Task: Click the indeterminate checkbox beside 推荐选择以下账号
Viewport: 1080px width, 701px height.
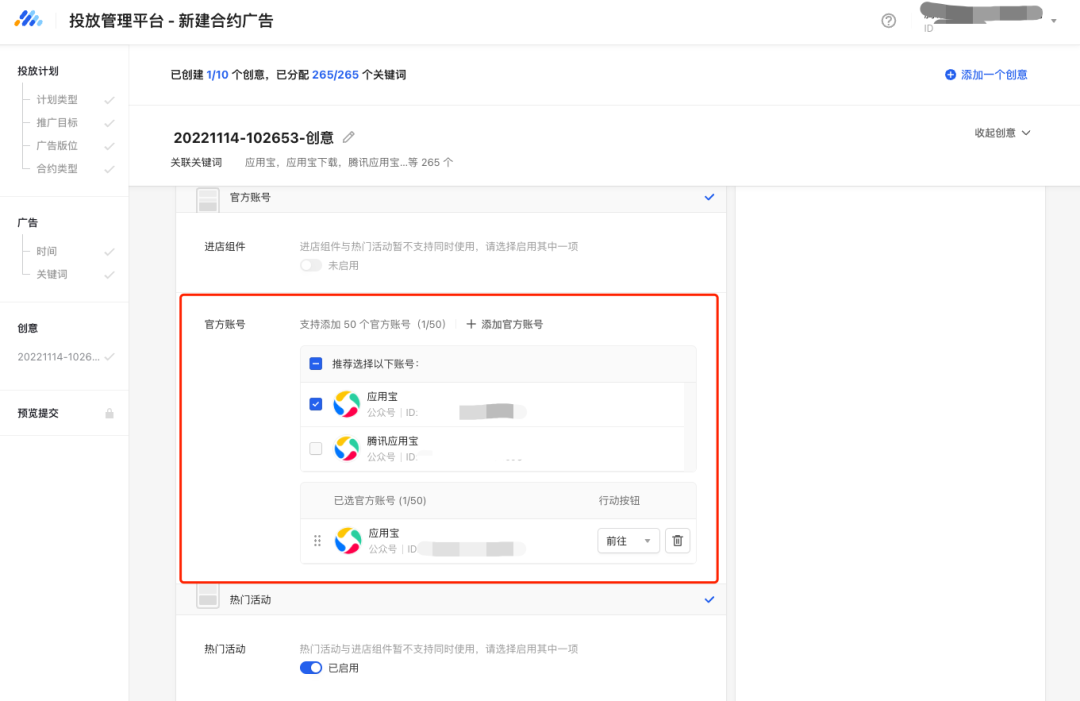Action: point(316,364)
